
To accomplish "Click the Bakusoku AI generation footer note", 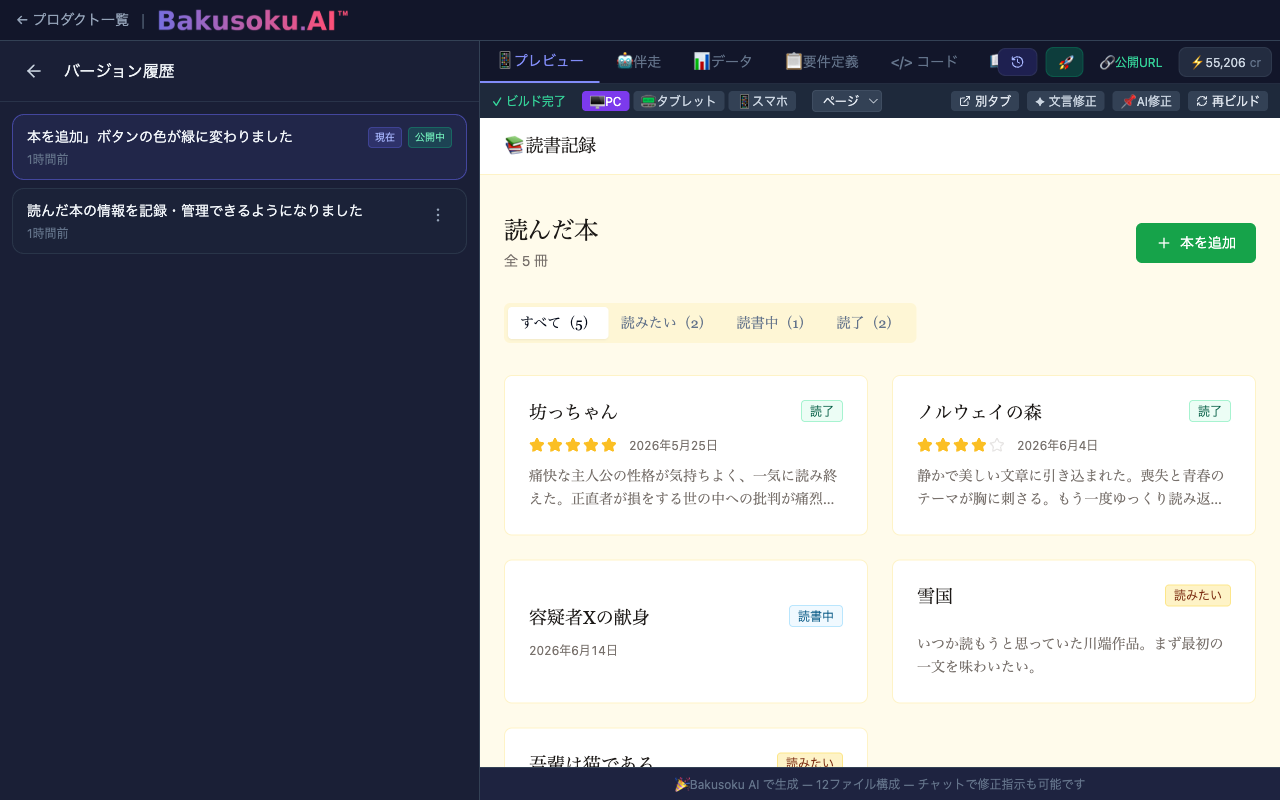I will click(x=880, y=784).
